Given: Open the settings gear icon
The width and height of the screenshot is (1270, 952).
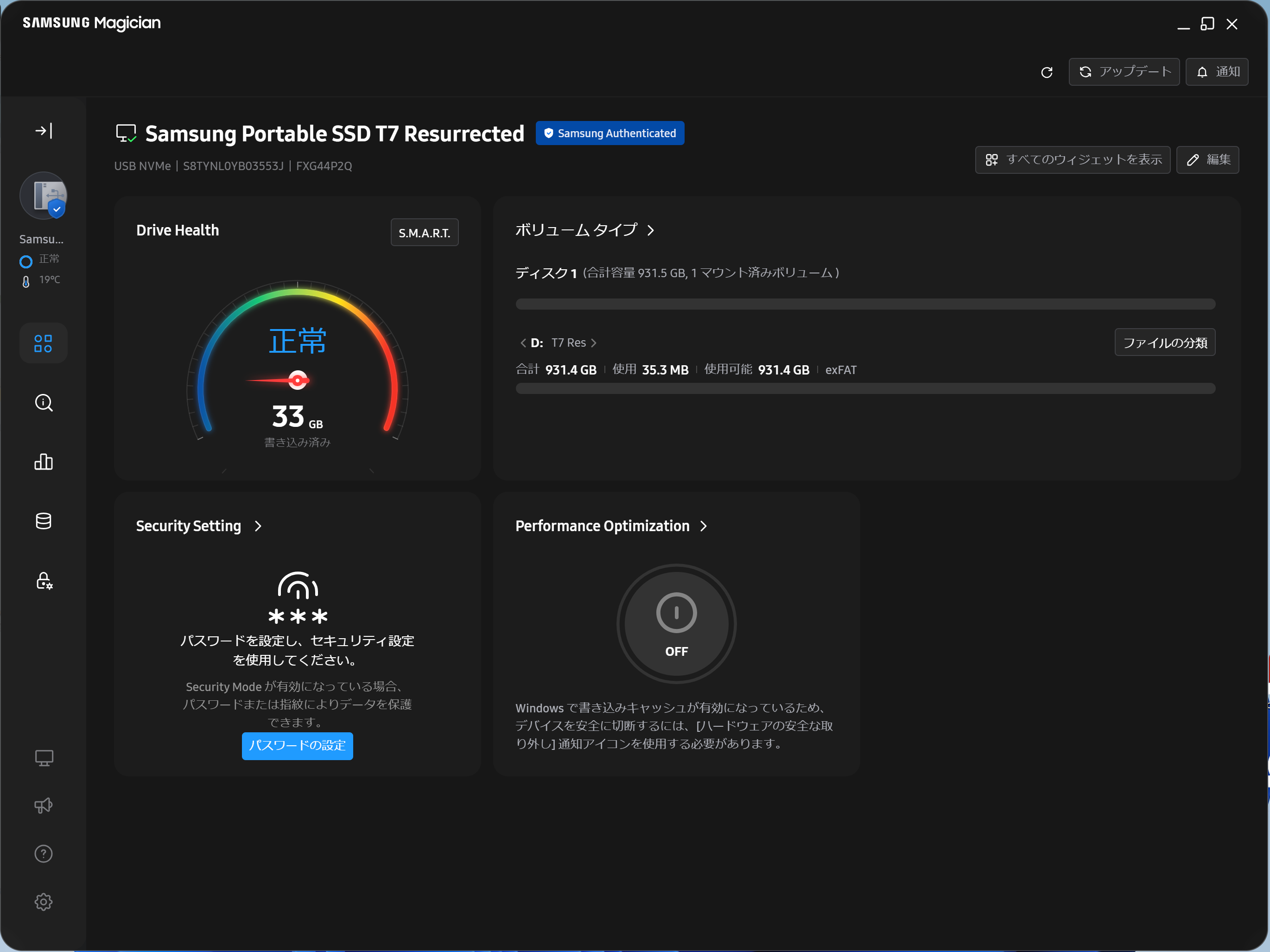Looking at the screenshot, I should (44, 901).
